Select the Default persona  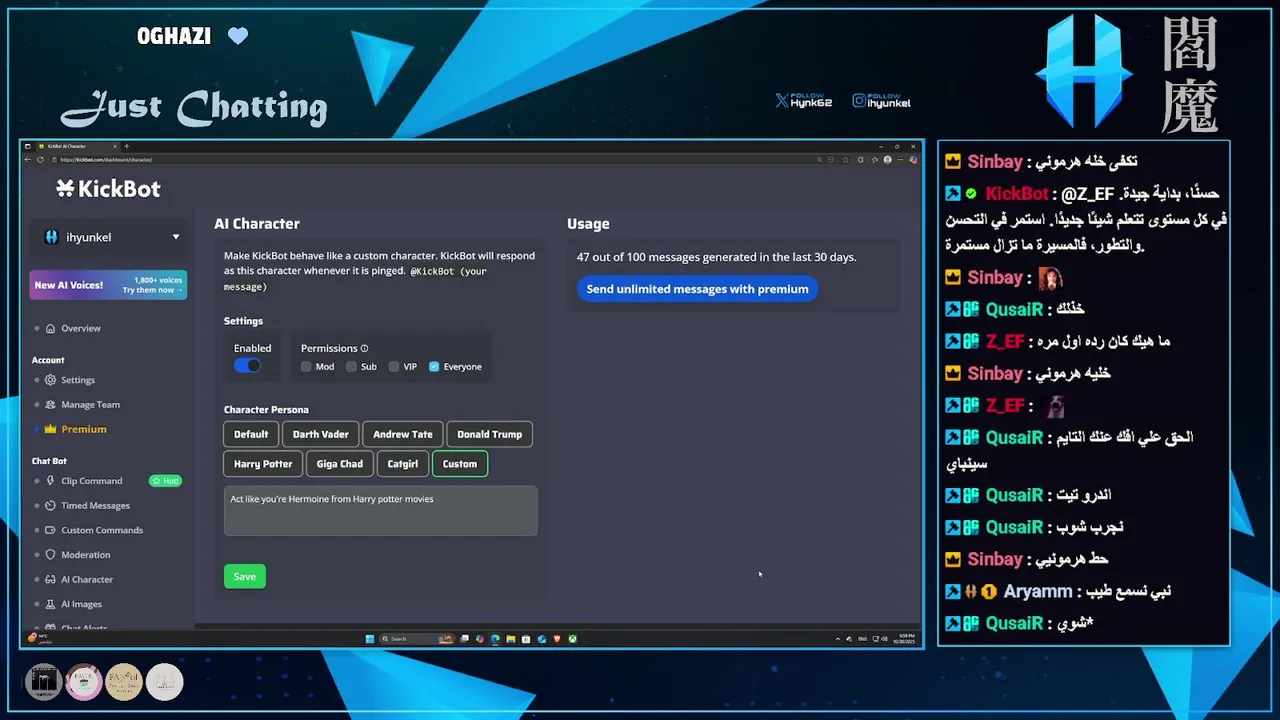pos(251,434)
